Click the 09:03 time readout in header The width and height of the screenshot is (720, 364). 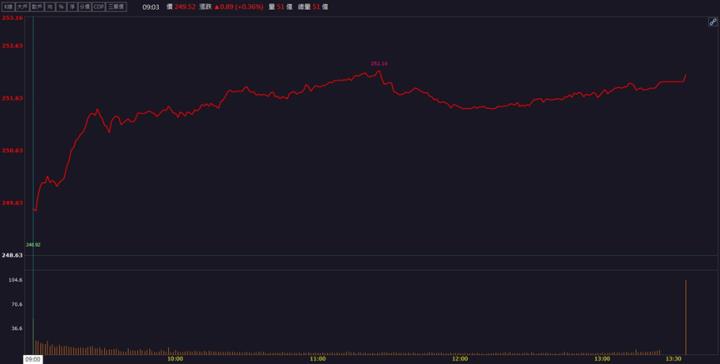151,7
